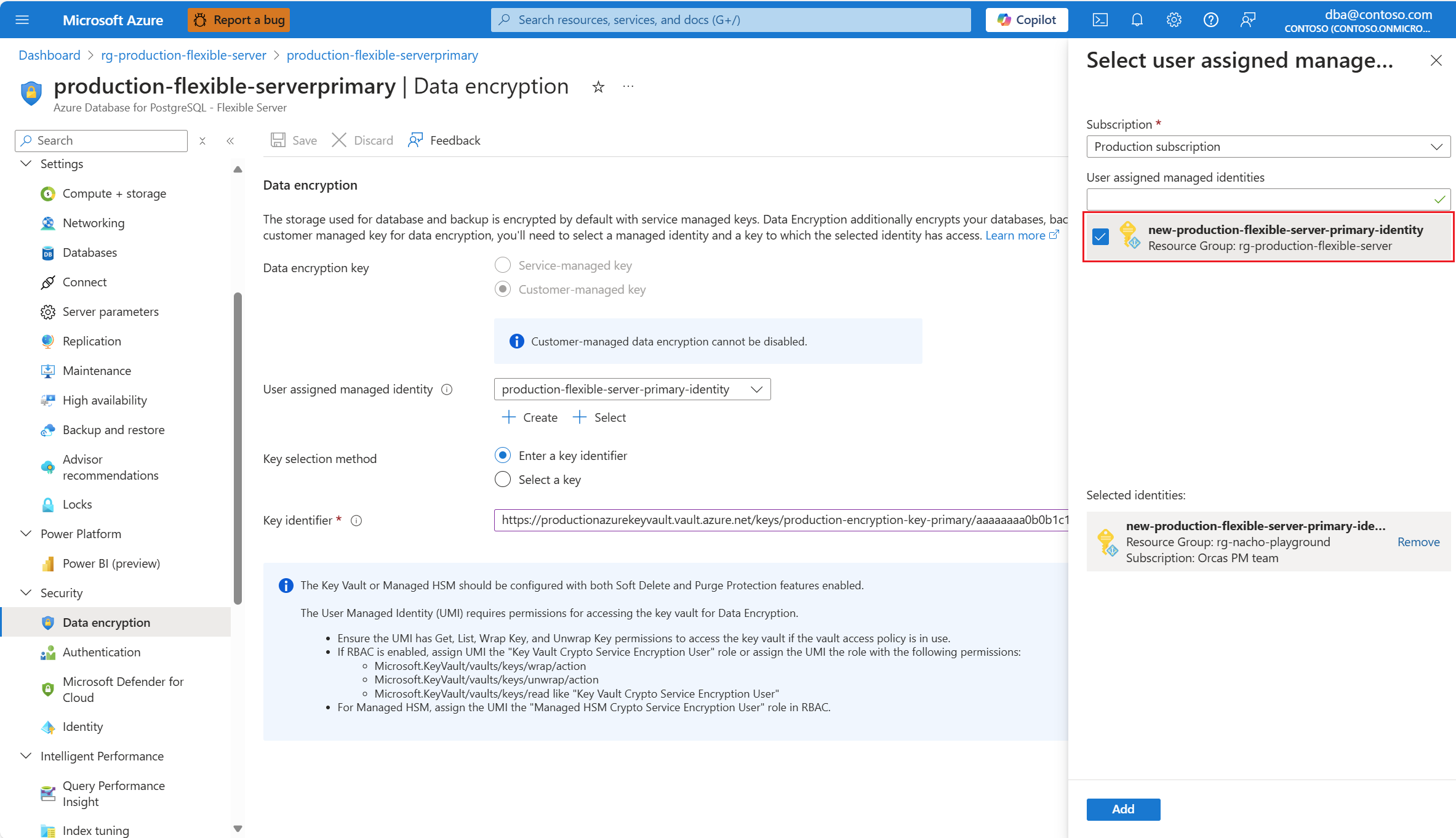Open portal settings gear icon

click(1174, 20)
